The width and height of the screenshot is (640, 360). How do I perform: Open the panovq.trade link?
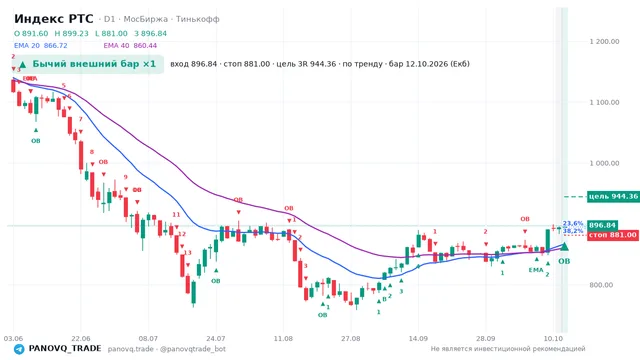click(131, 349)
